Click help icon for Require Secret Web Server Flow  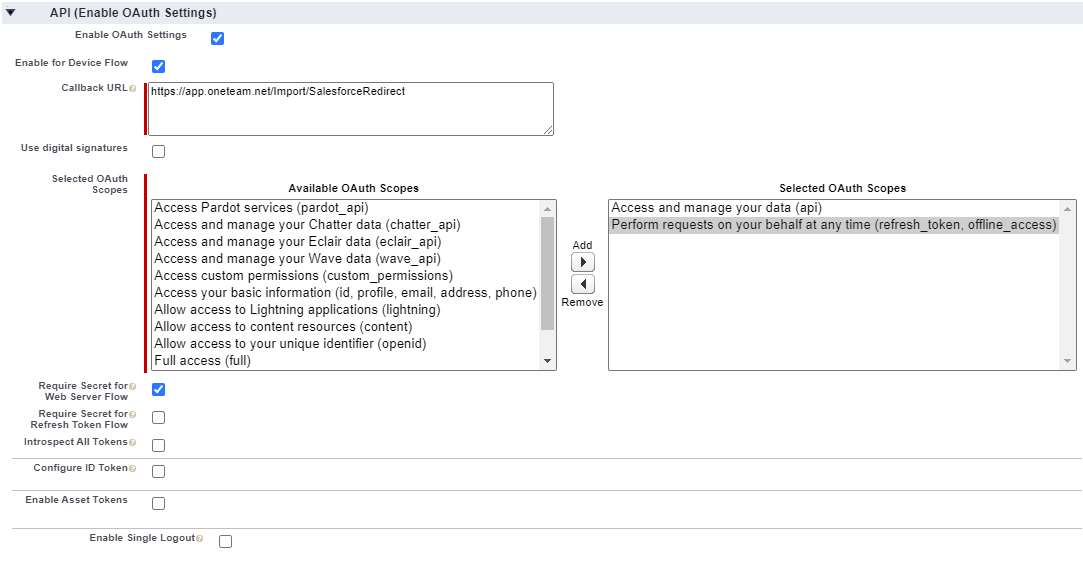point(133,387)
